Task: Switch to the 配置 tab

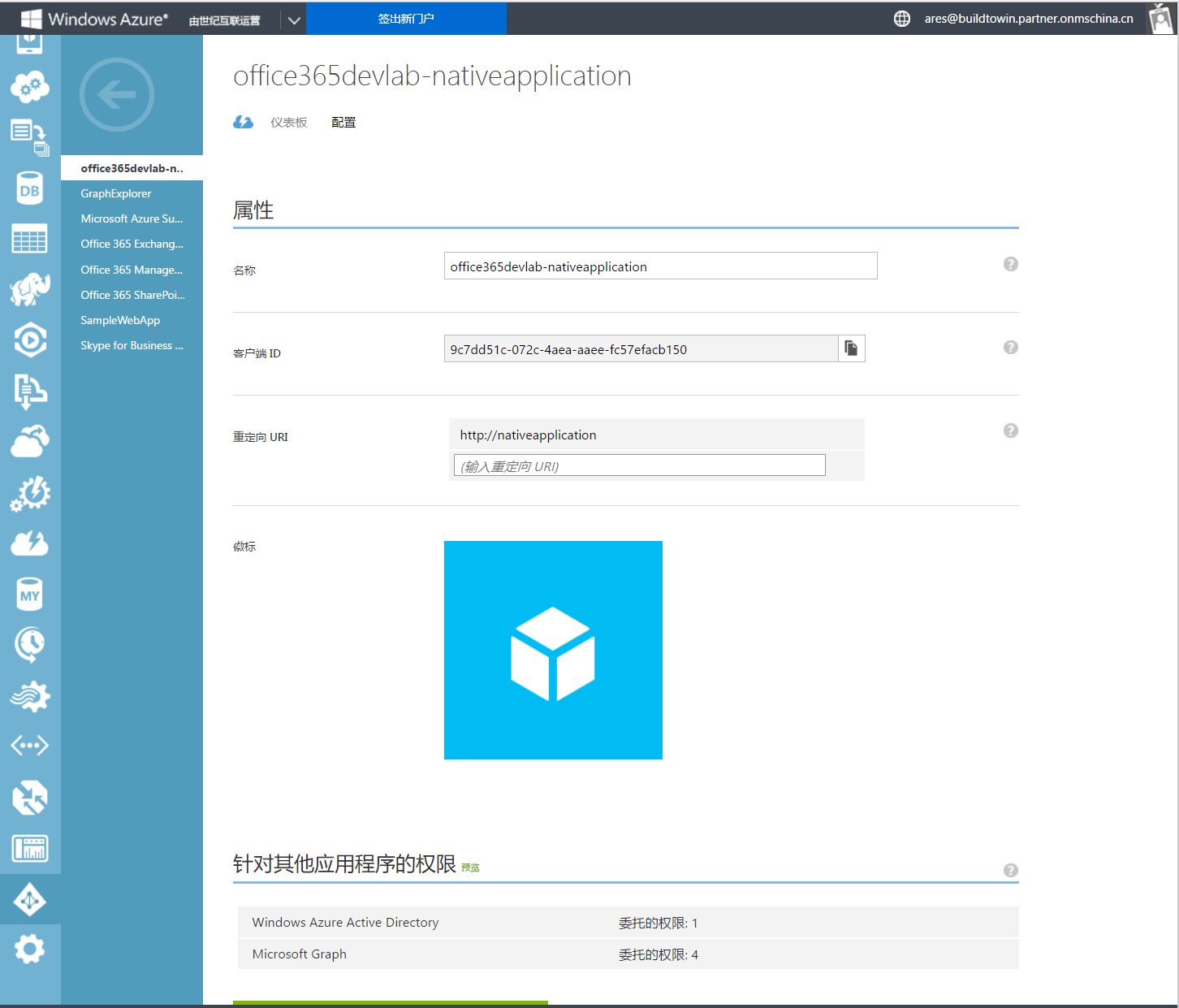Action: point(343,123)
